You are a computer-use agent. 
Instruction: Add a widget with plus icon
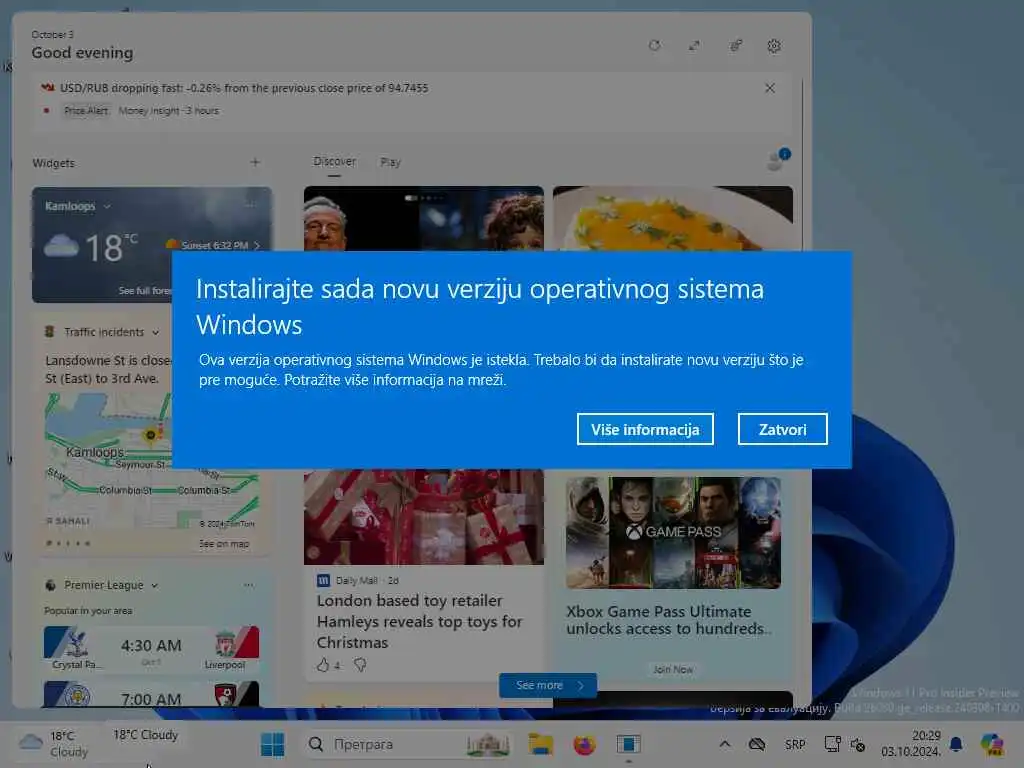pos(255,162)
